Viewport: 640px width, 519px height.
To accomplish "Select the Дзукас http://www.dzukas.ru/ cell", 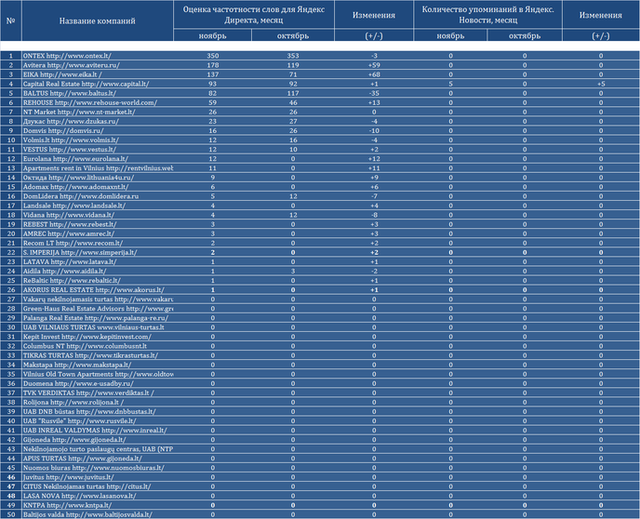I will (97, 121).
